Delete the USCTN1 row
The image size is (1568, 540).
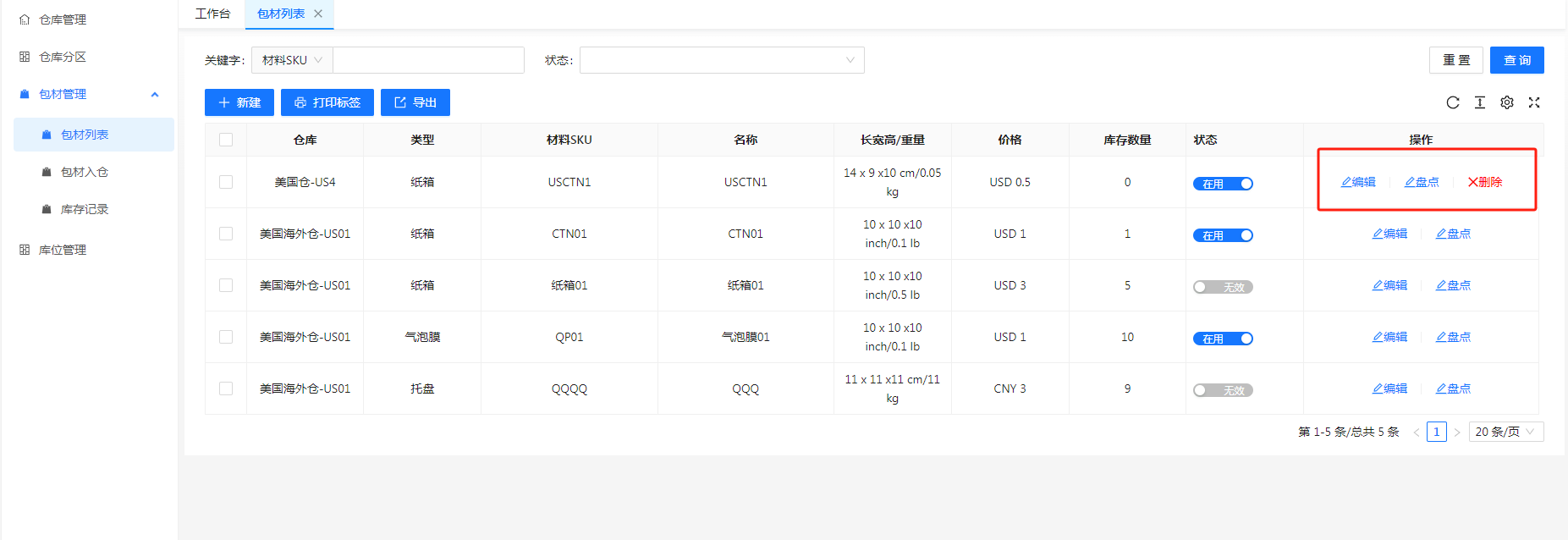coord(1484,182)
